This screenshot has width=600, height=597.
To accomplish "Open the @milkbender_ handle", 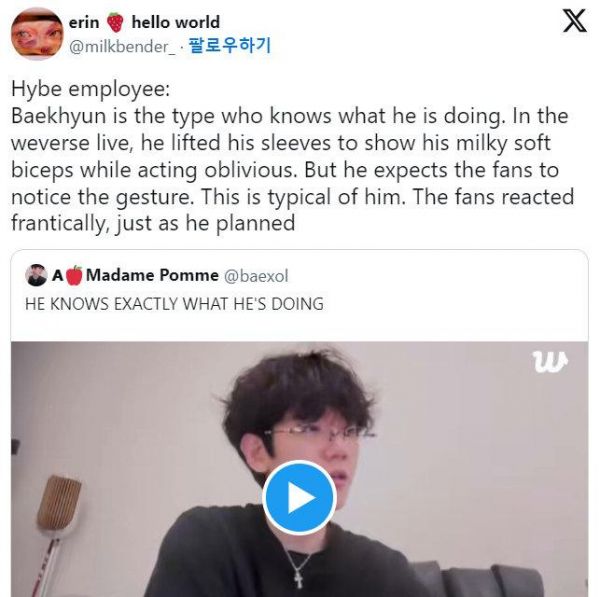I will tap(122, 46).
